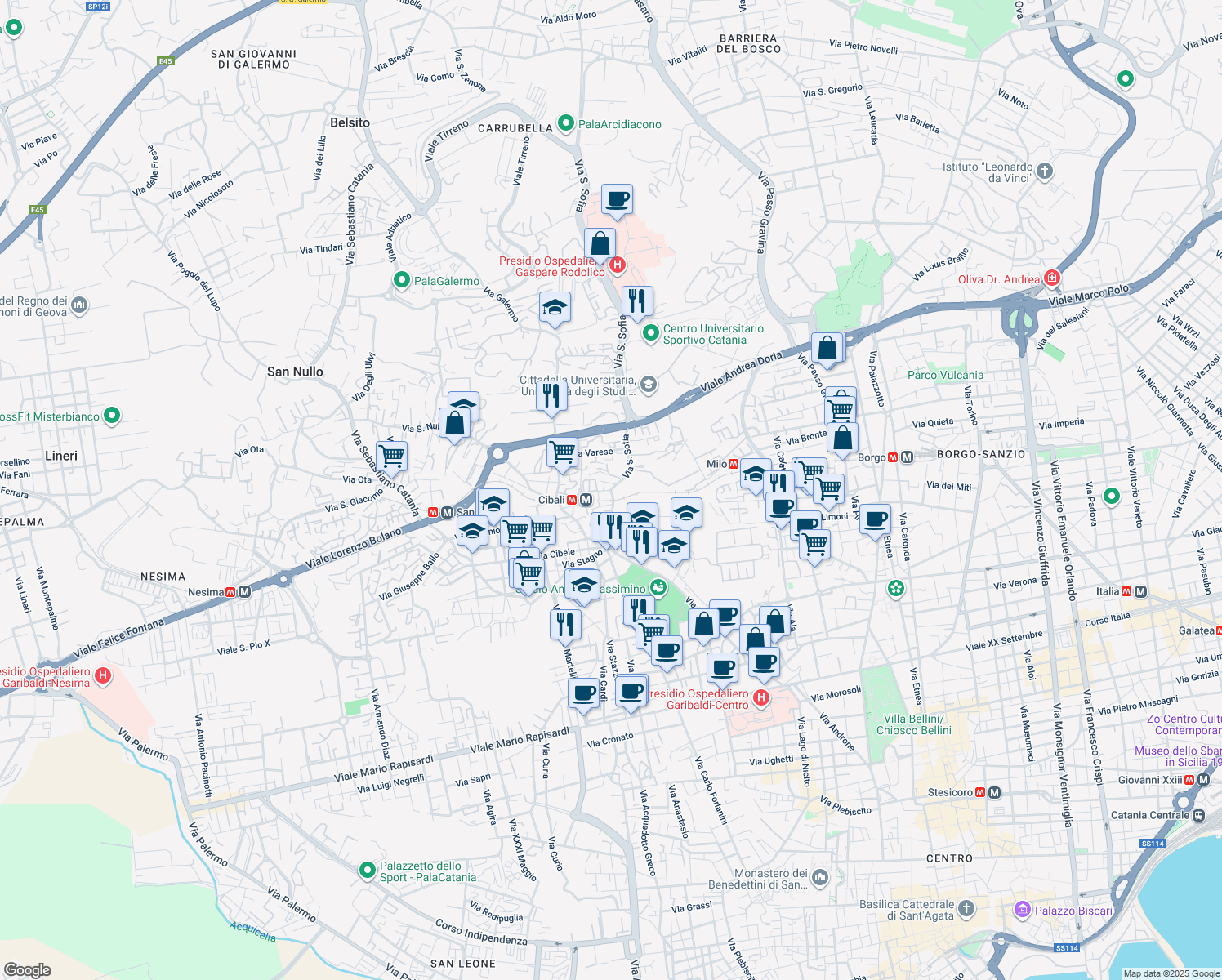The height and width of the screenshot is (980, 1222).
Task: Click the Palazzo Biscari museum pin
Action: (1022, 910)
